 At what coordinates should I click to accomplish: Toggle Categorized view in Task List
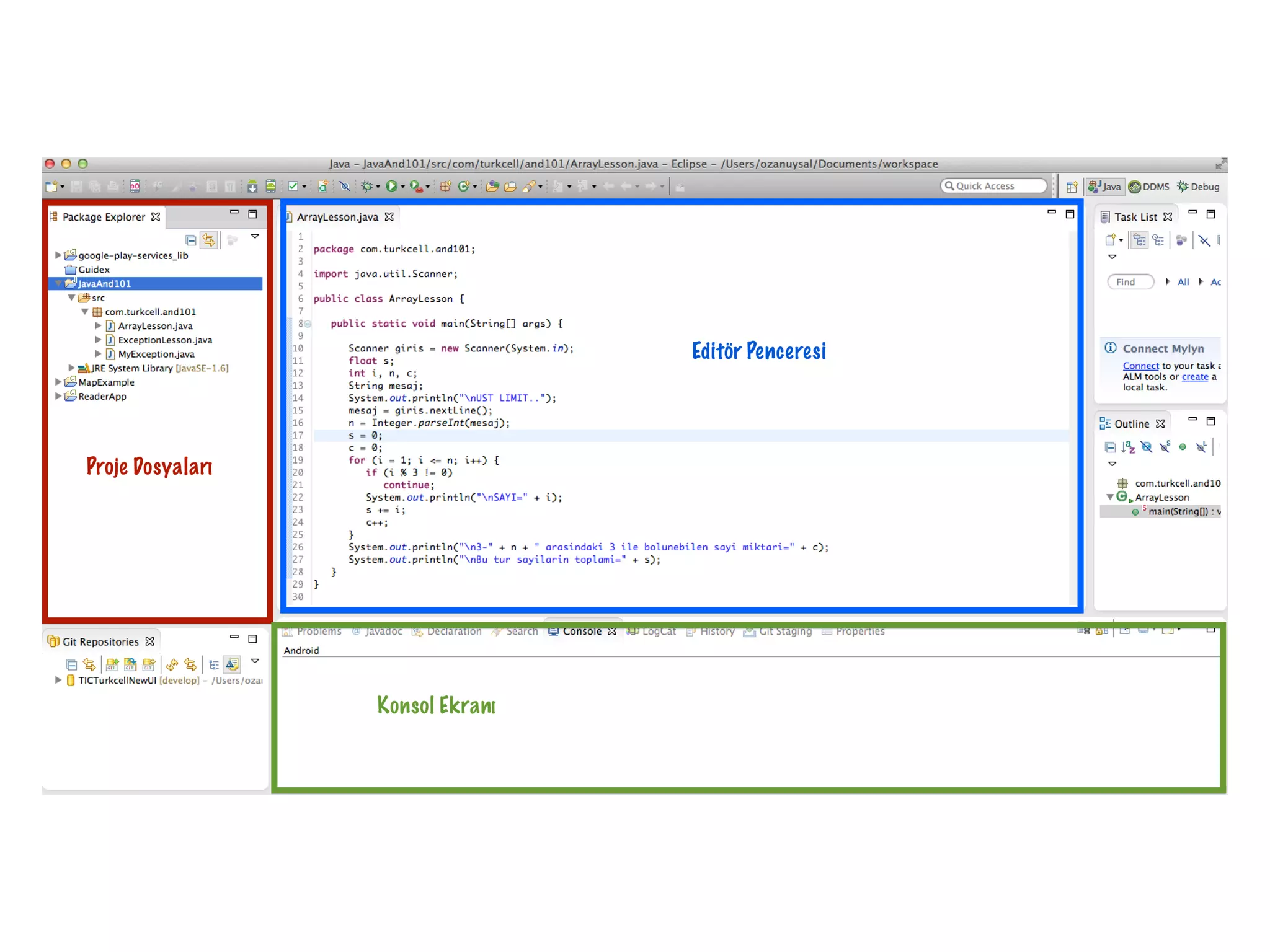tap(1139, 240)
